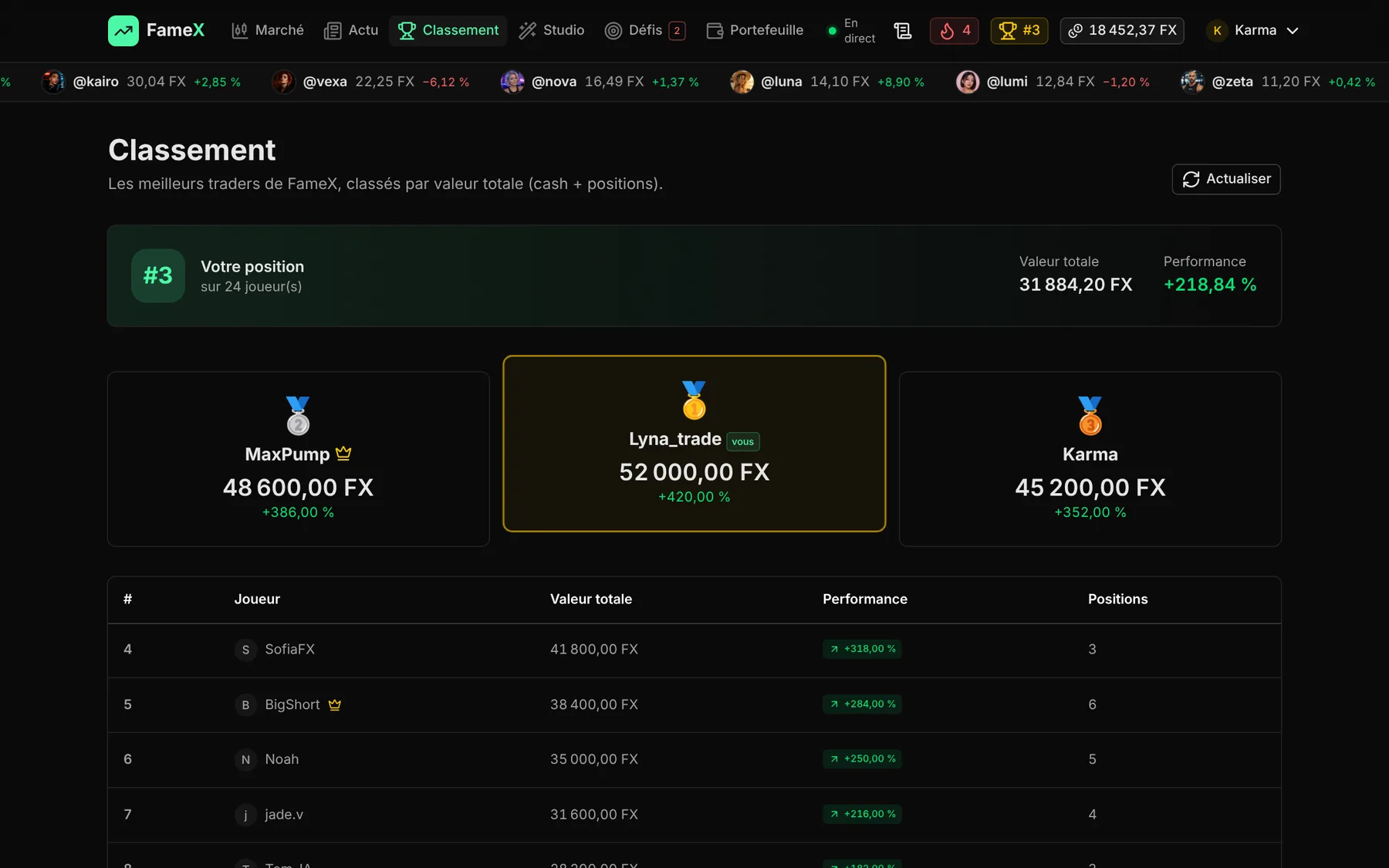Click @kairo avatar in the ticker
This screenshot has width=1389, height=868.
pyautogui.click(x=53, y=82)
